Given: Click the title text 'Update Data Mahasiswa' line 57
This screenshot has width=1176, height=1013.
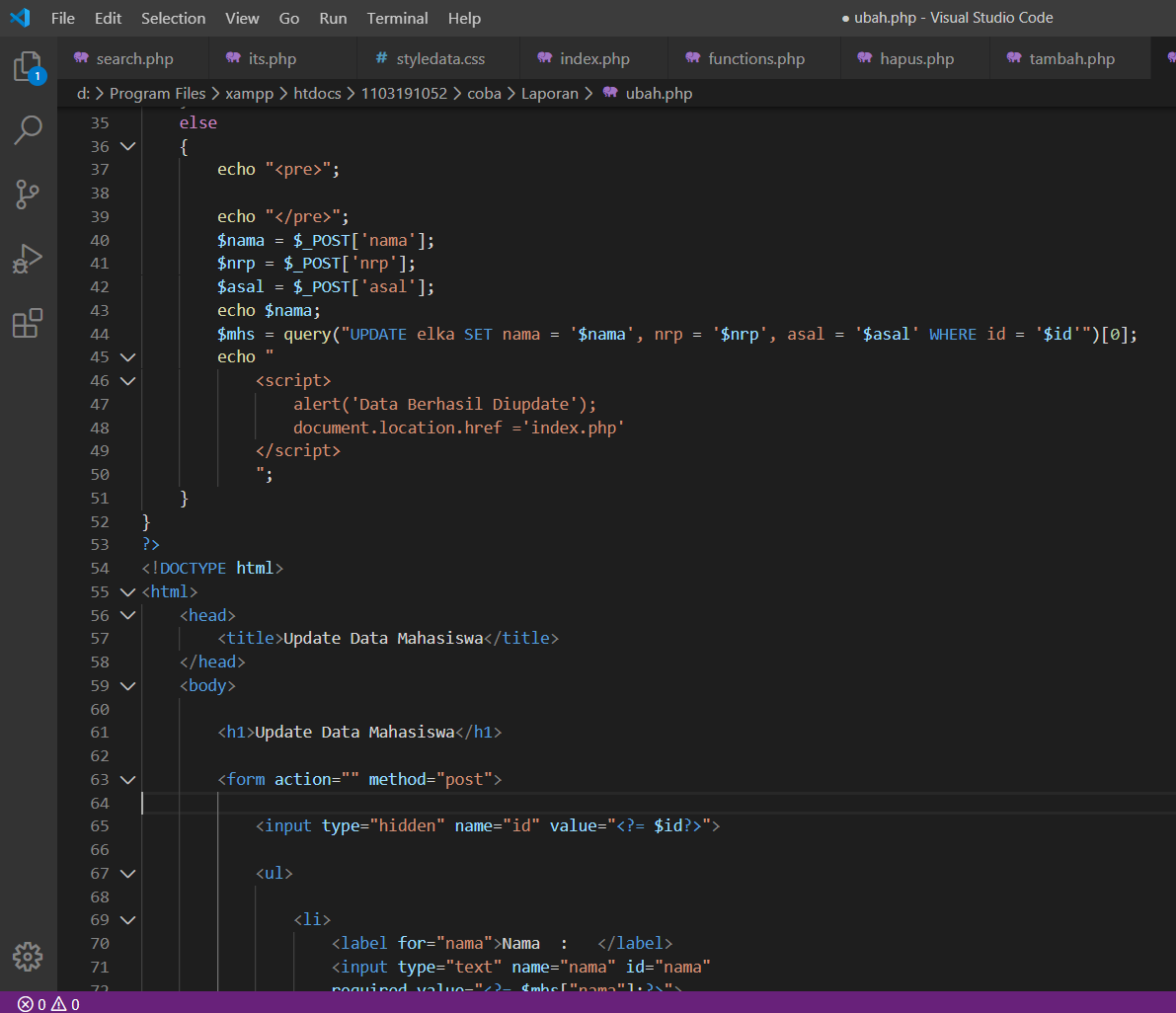Looking at the screenshot, I should [383, 638].
